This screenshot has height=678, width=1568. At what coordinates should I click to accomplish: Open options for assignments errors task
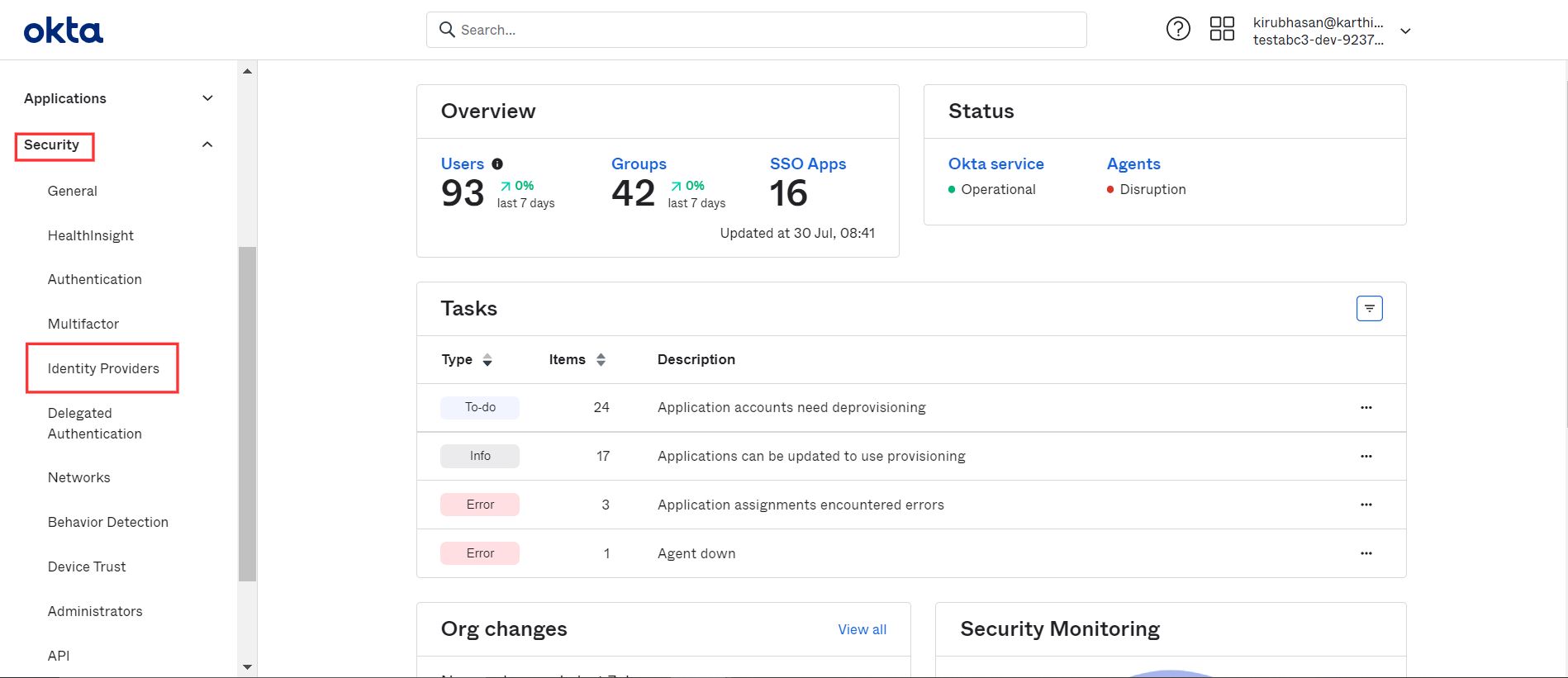(x=1366, y=505)
